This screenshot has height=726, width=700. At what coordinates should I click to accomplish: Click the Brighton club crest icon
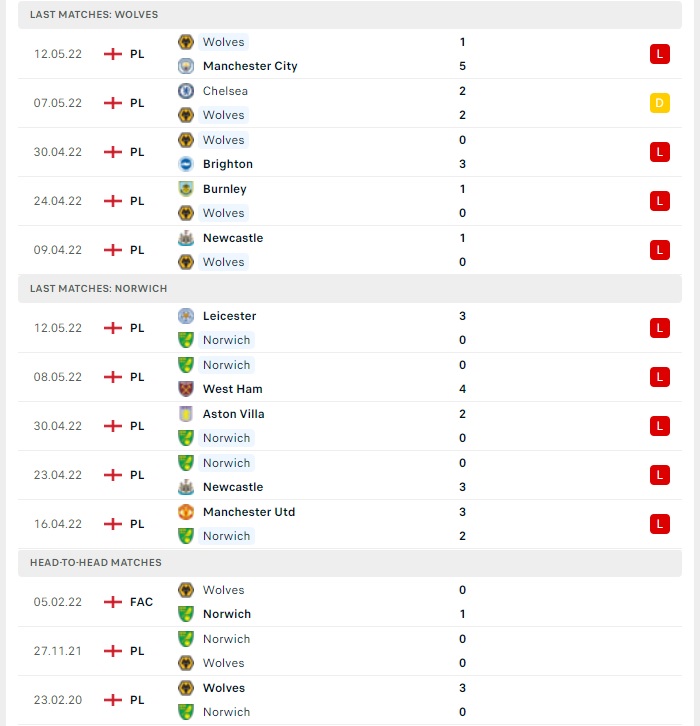[x=186, y=164]
